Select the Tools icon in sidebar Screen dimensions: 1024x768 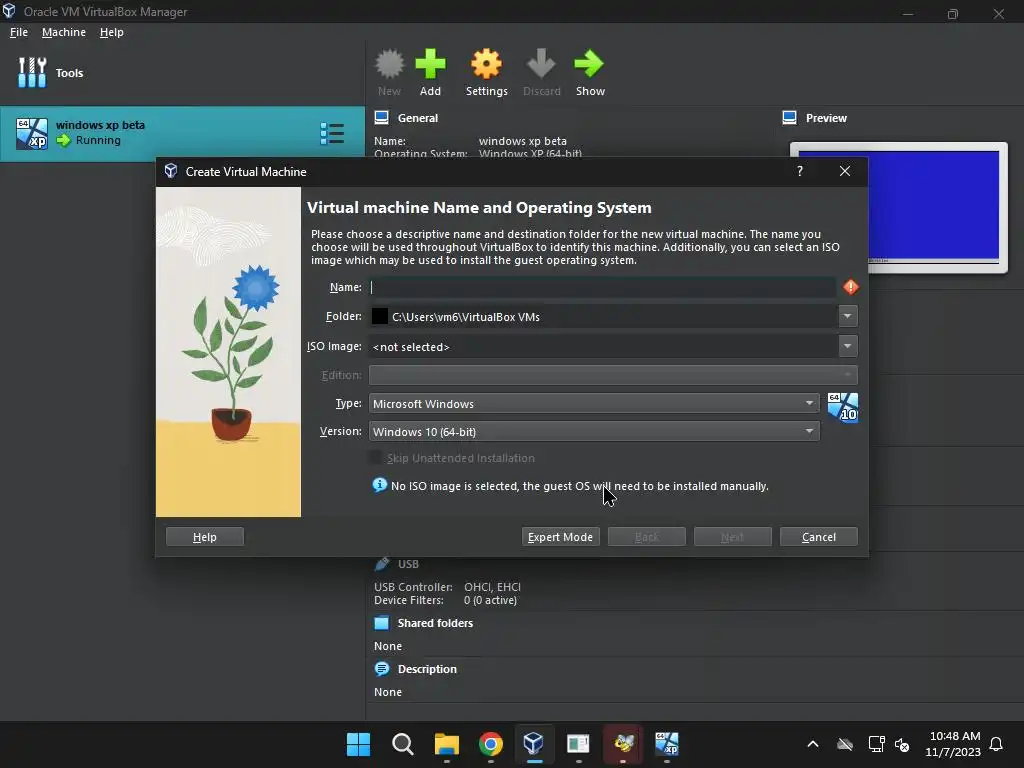(x=32, y=72)
